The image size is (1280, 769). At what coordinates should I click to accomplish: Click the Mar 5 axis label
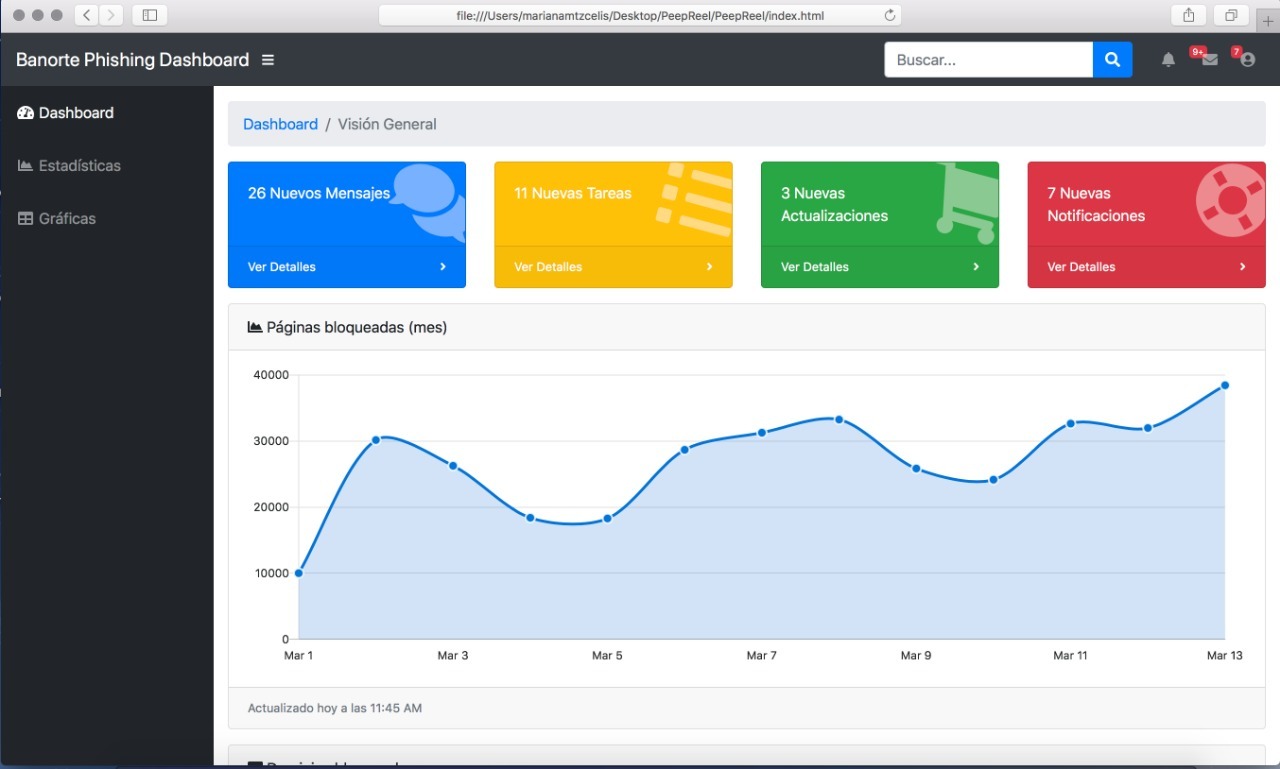(607, 656)
